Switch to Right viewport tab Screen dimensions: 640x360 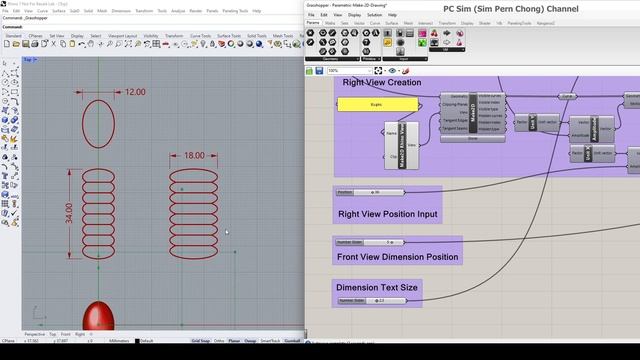80,334
